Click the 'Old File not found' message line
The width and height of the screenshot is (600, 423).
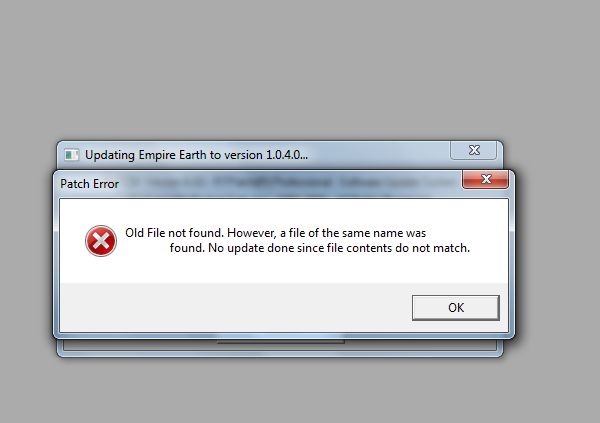(276, 233)
